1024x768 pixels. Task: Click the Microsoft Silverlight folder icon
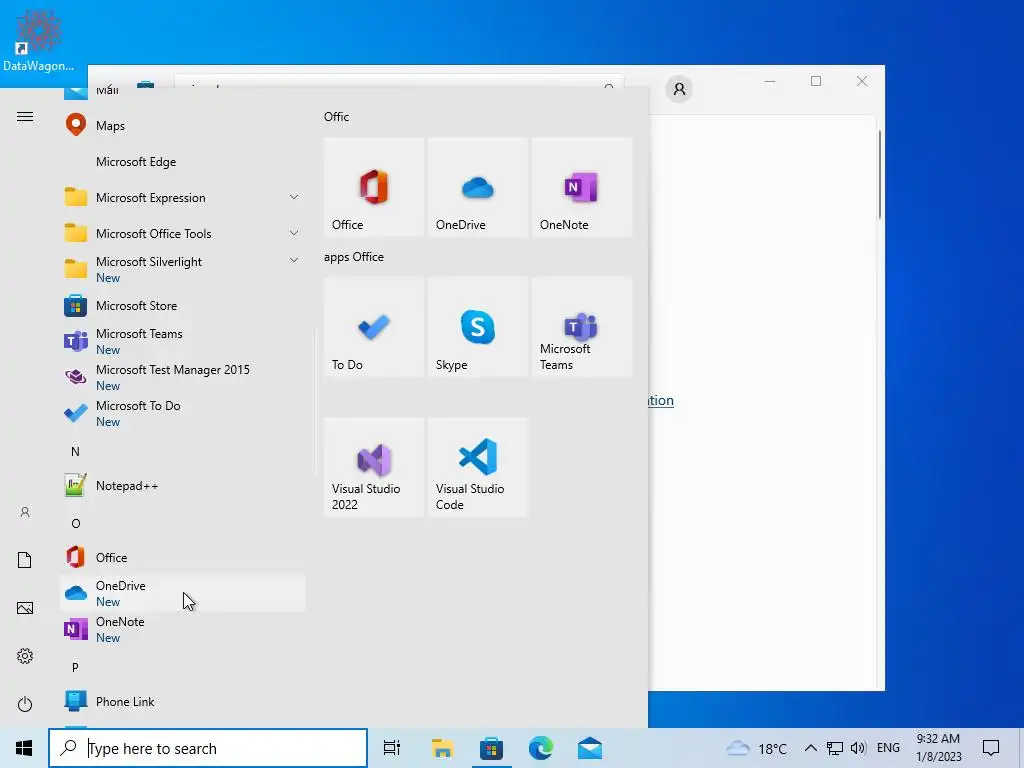[76, 269]
